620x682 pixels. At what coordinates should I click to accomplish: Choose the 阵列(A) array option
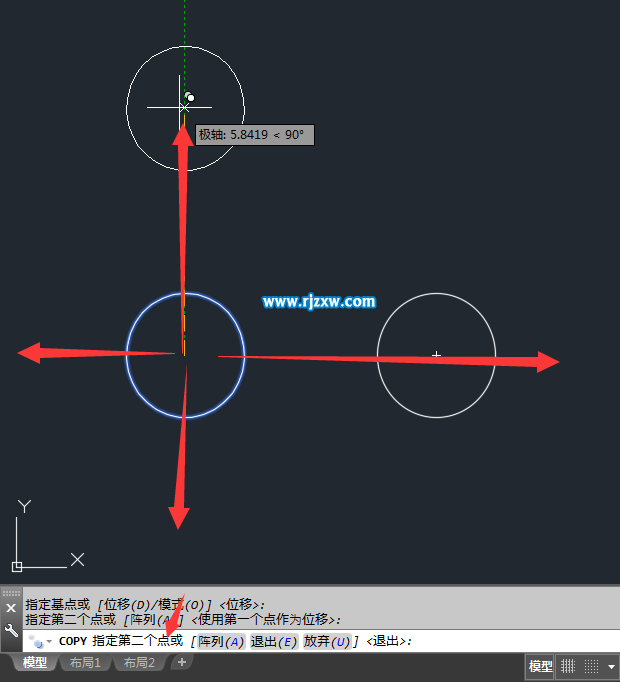[x=221, y=642]
